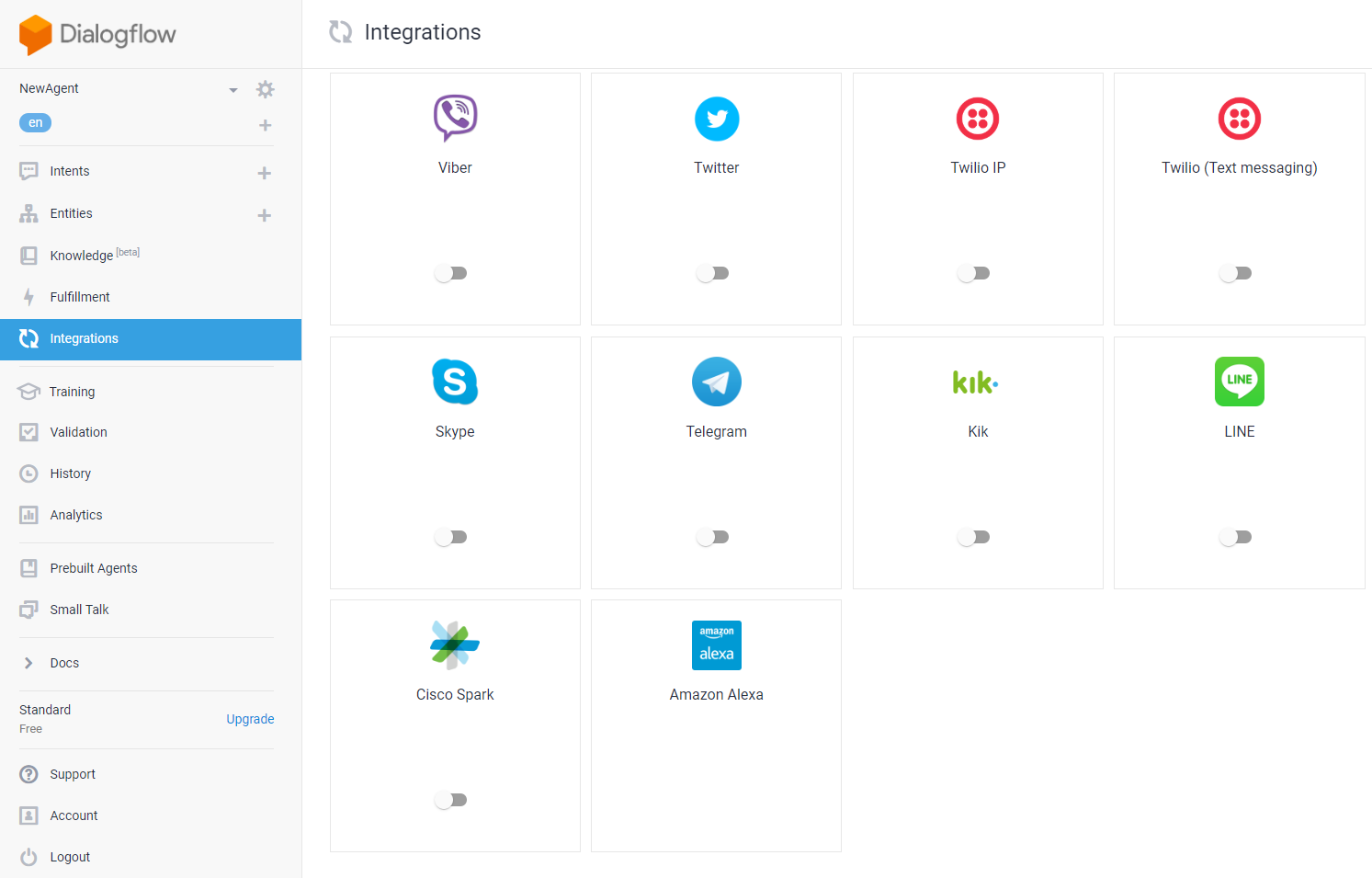Click the Fulfillment lightning bolt icon
1372x878 pixels.
tap(29, 297)
